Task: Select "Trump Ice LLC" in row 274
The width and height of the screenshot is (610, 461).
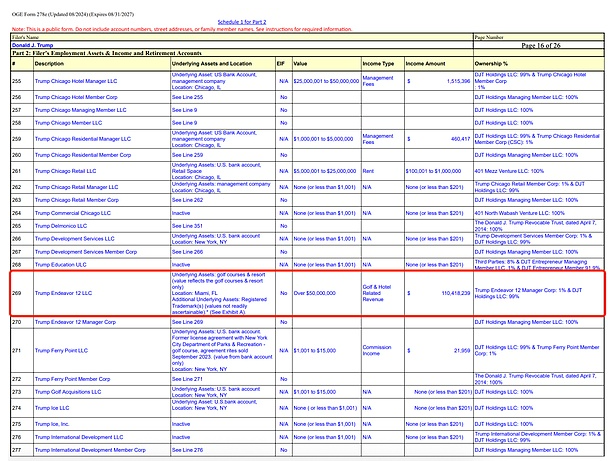Action: (52, 408)
